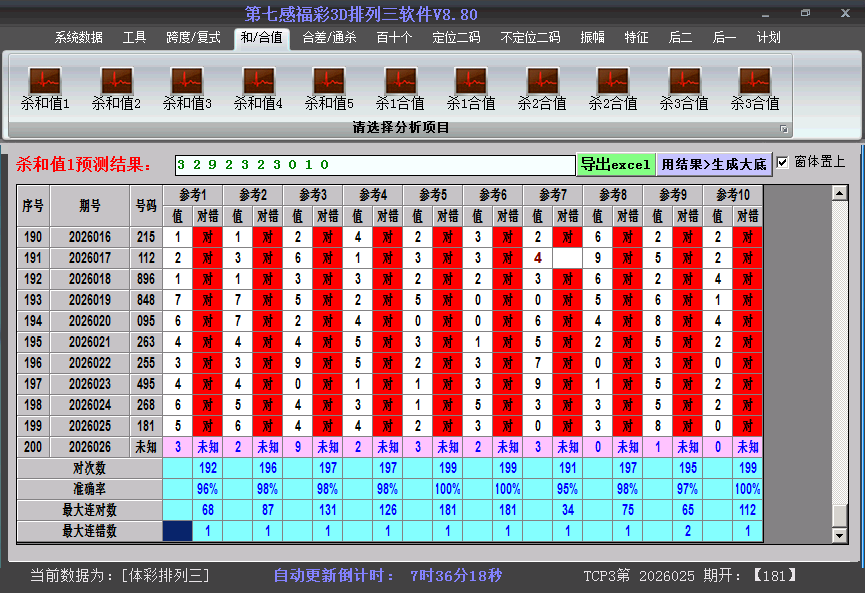Open the 计划 tab
The width and height of the screenshot is (865, 593).
coord(768,38)
